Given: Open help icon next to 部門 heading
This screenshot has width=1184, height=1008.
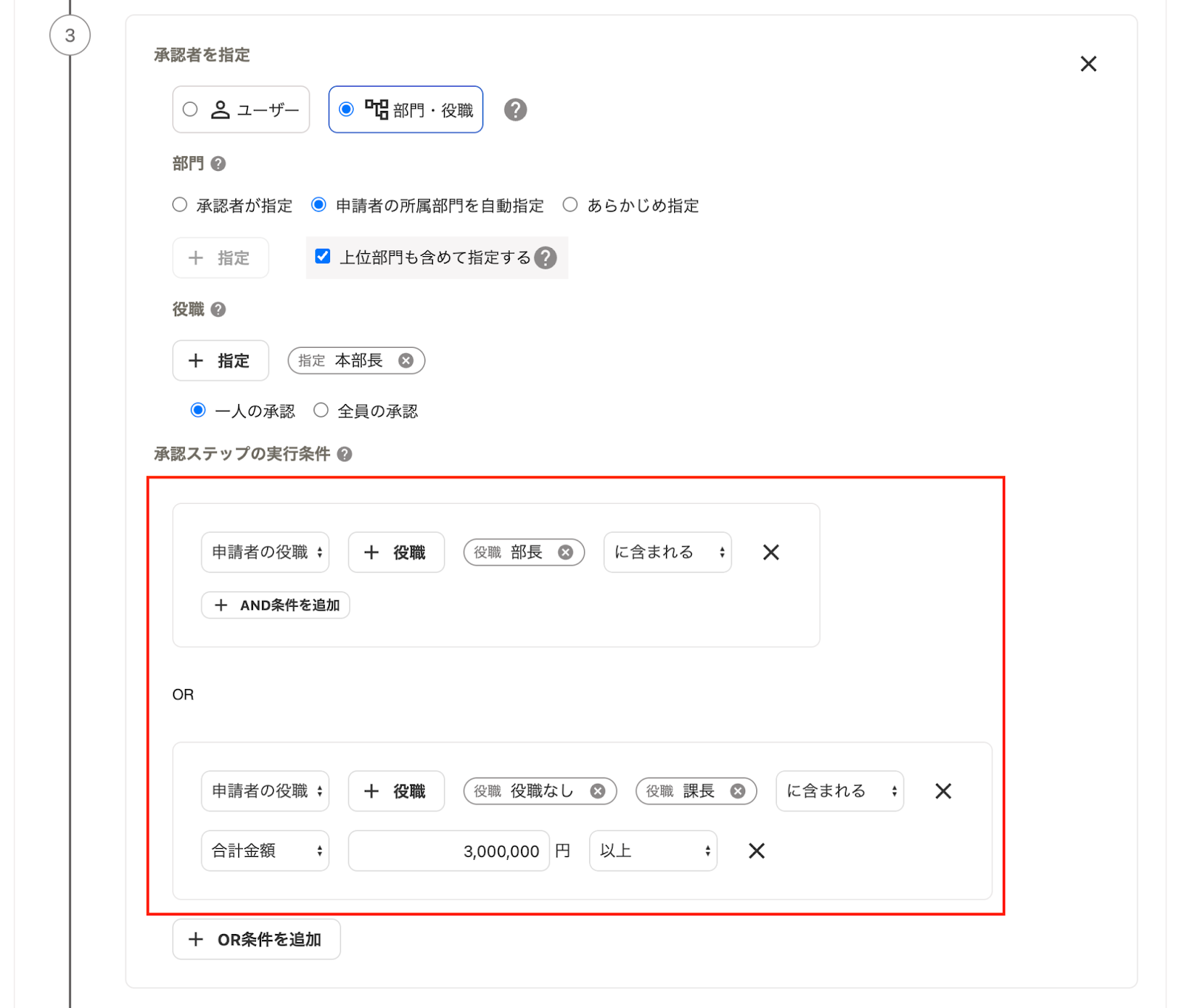Looking at the screenshot, I should (x=218, y=164).
